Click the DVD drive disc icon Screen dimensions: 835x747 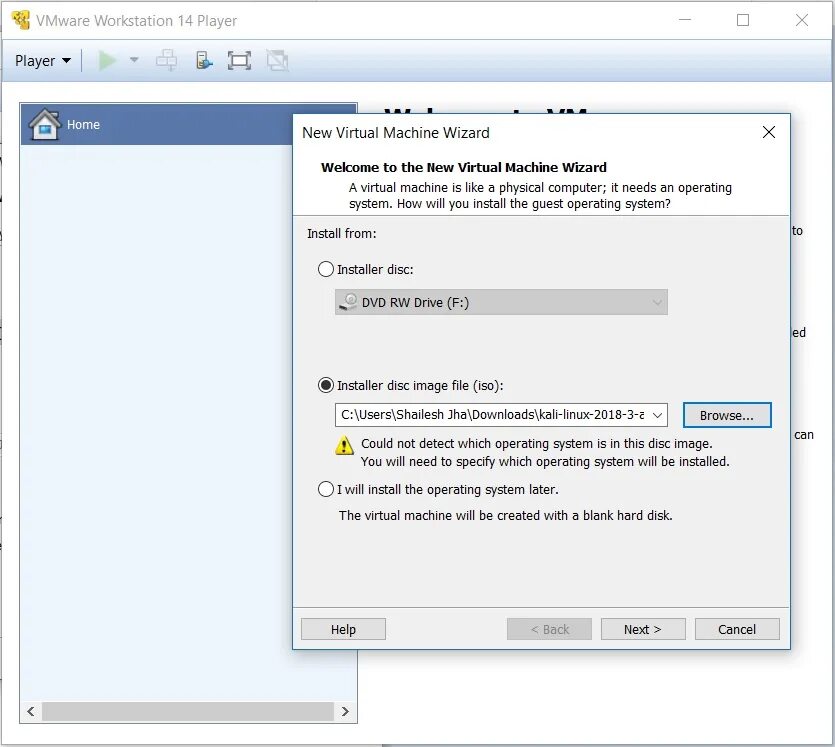(x=349, y=302)
